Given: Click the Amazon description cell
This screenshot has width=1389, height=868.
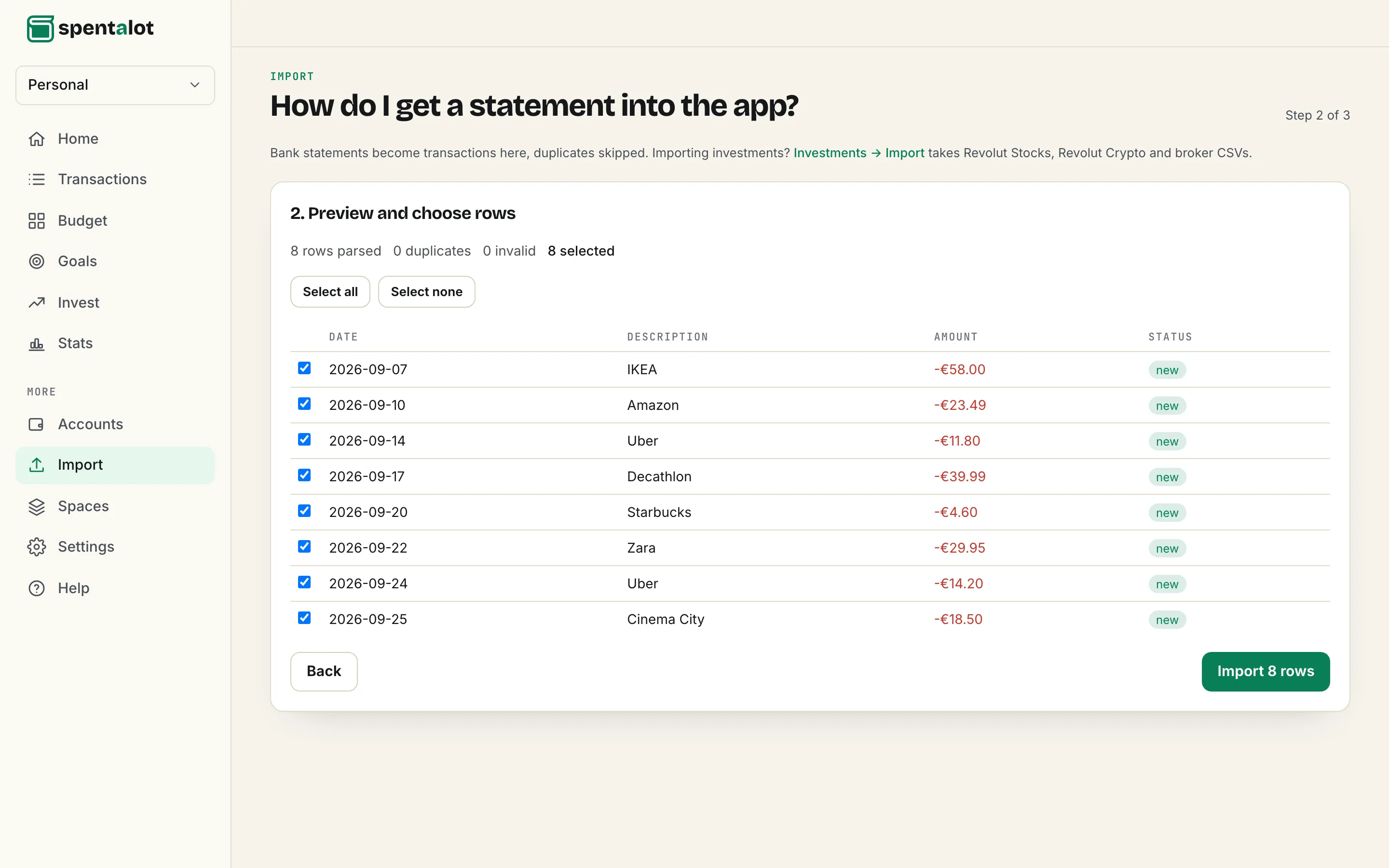Looking at the screenshot, I should click(x=653, y=405).
